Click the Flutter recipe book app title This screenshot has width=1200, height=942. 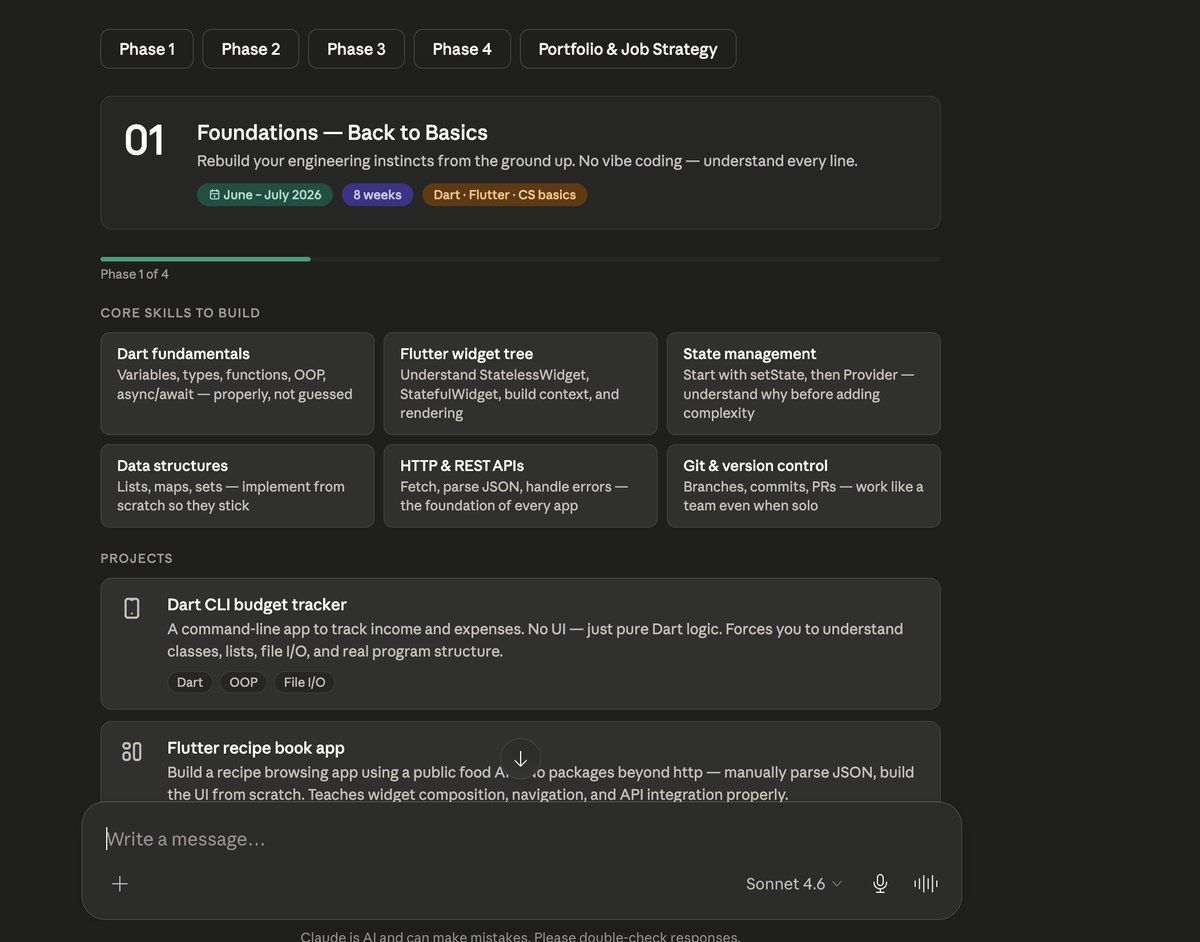tap(256, 748)
